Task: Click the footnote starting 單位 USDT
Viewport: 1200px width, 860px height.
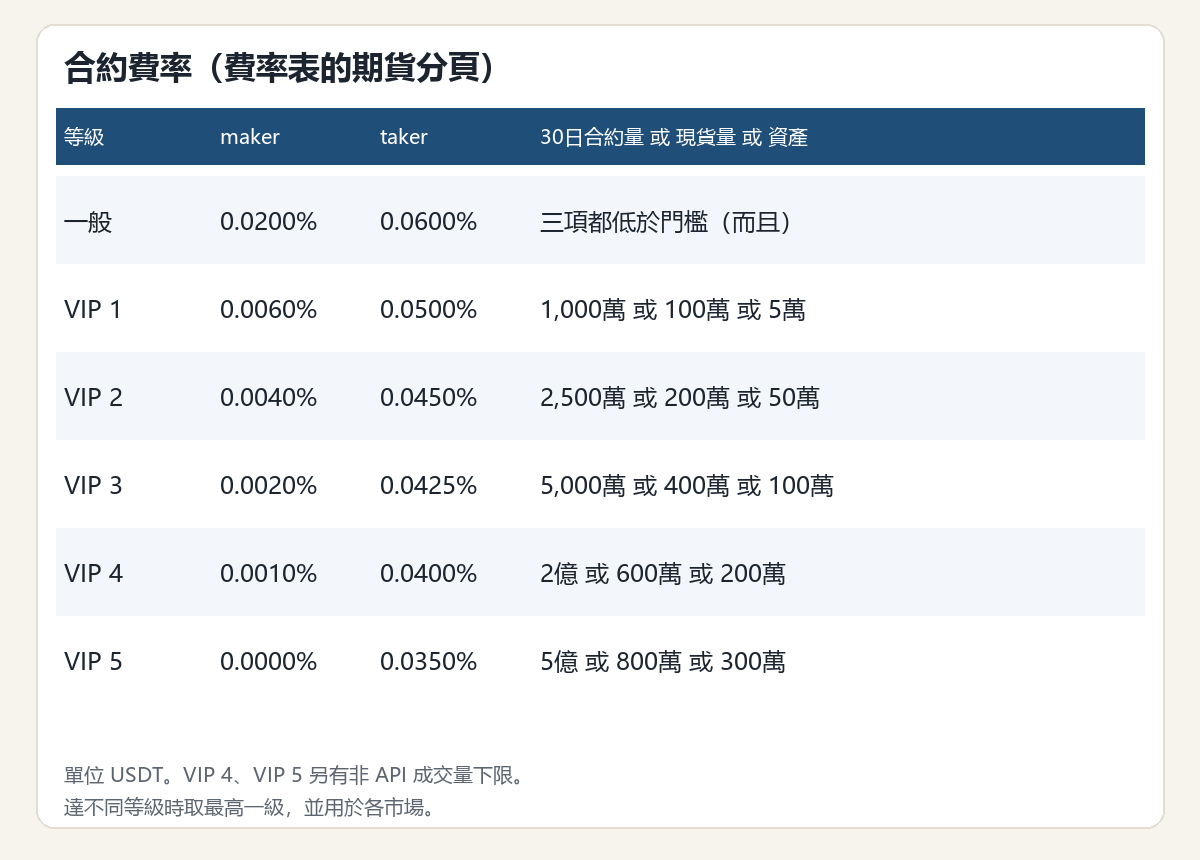Action: click(x=294, y=775)
